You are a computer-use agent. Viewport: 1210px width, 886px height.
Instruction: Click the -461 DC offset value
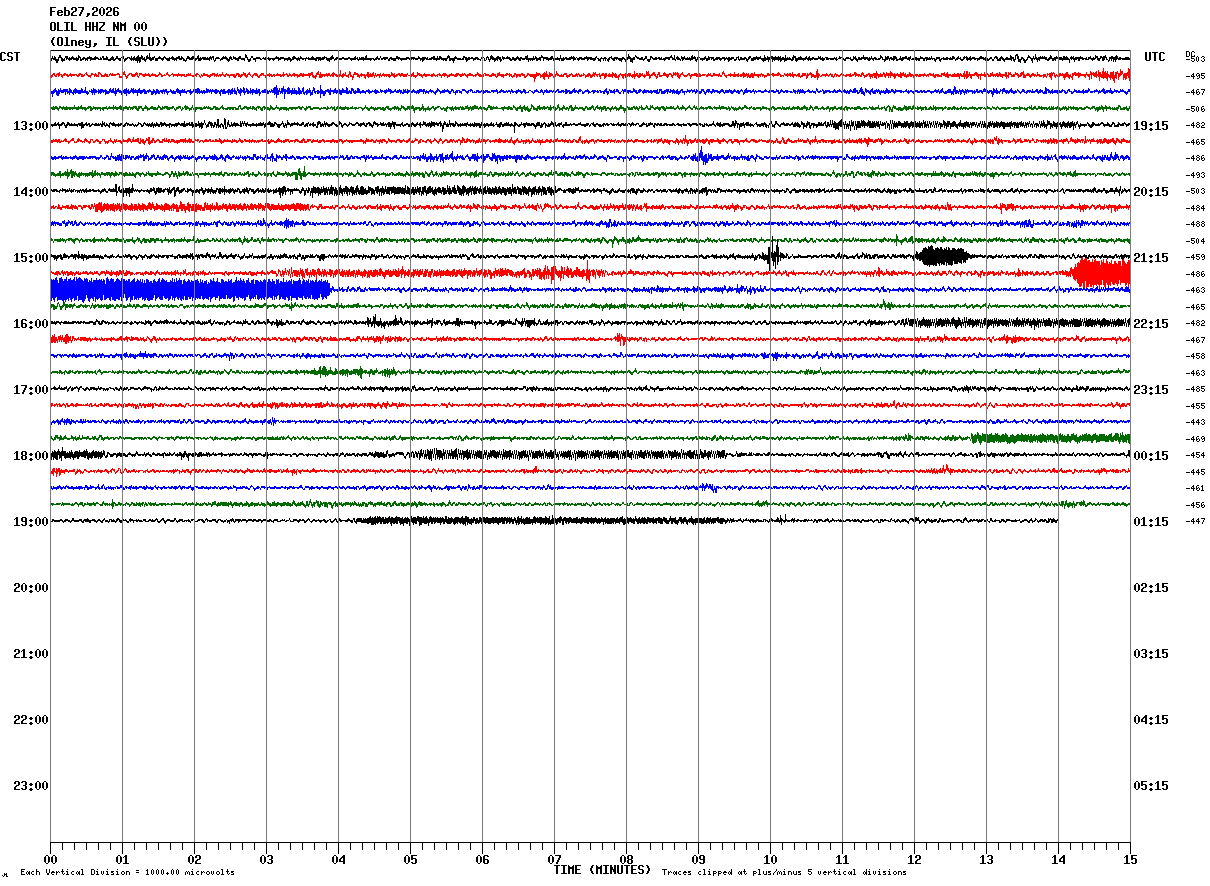pos(1195,488)
